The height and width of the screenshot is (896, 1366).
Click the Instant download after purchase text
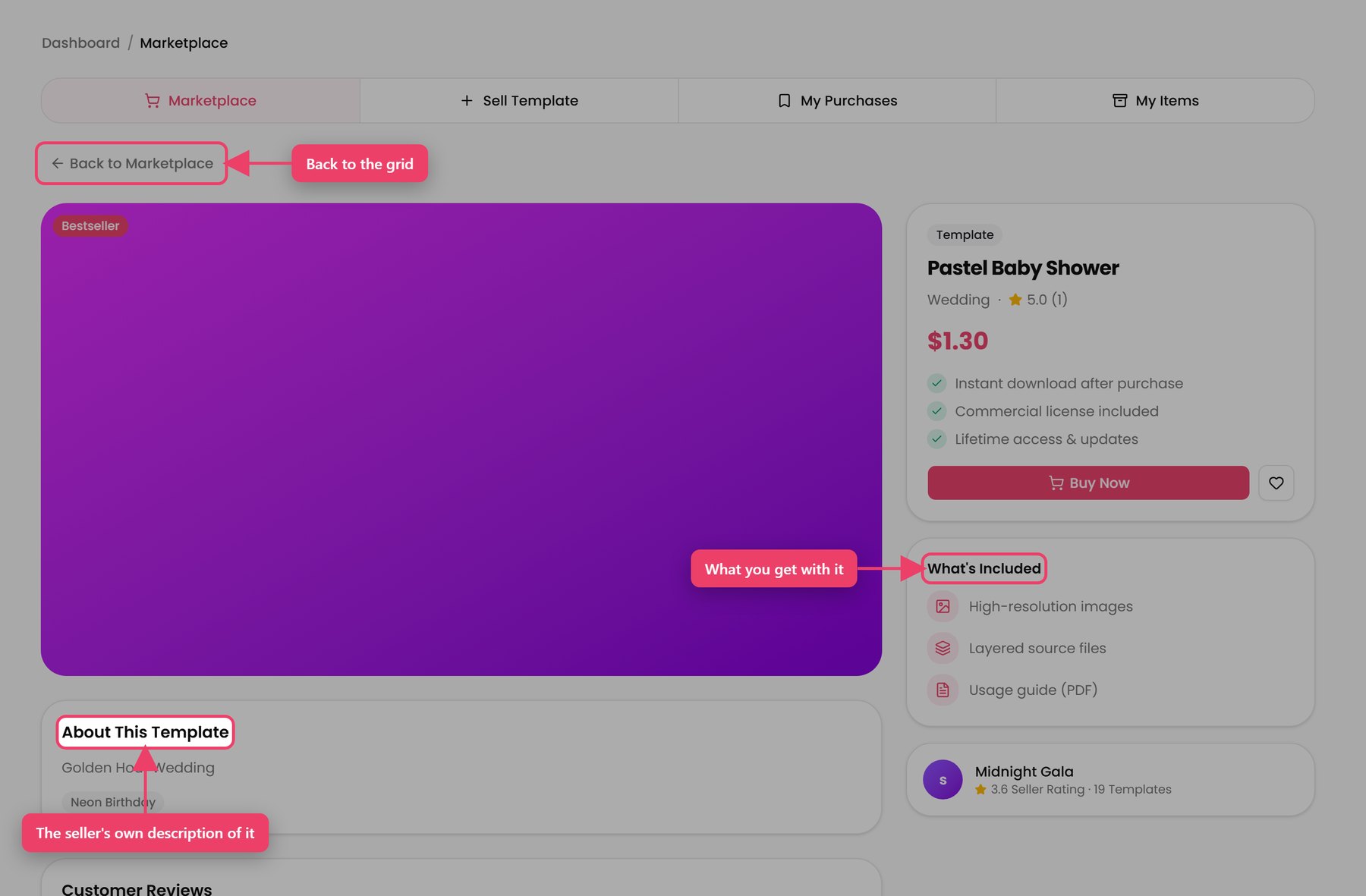coord(1069,383)
